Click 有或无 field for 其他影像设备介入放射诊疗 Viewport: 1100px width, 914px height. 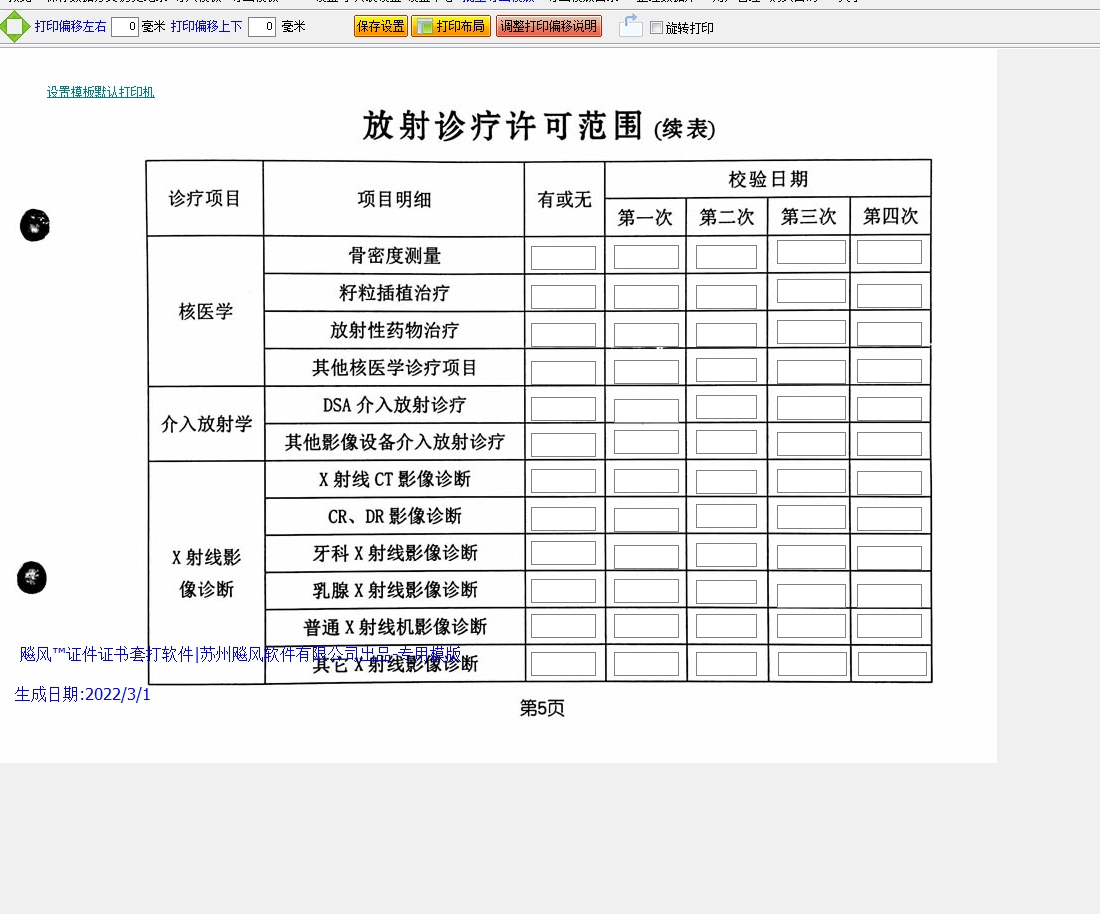[563, 445]
